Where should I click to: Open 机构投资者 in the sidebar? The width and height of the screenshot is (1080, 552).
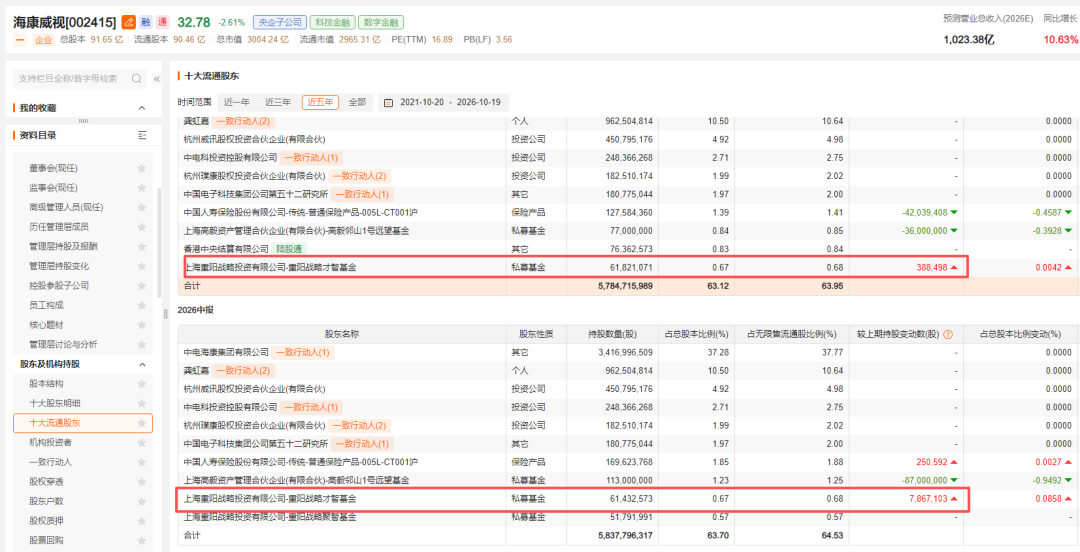[x=50, y=442]
